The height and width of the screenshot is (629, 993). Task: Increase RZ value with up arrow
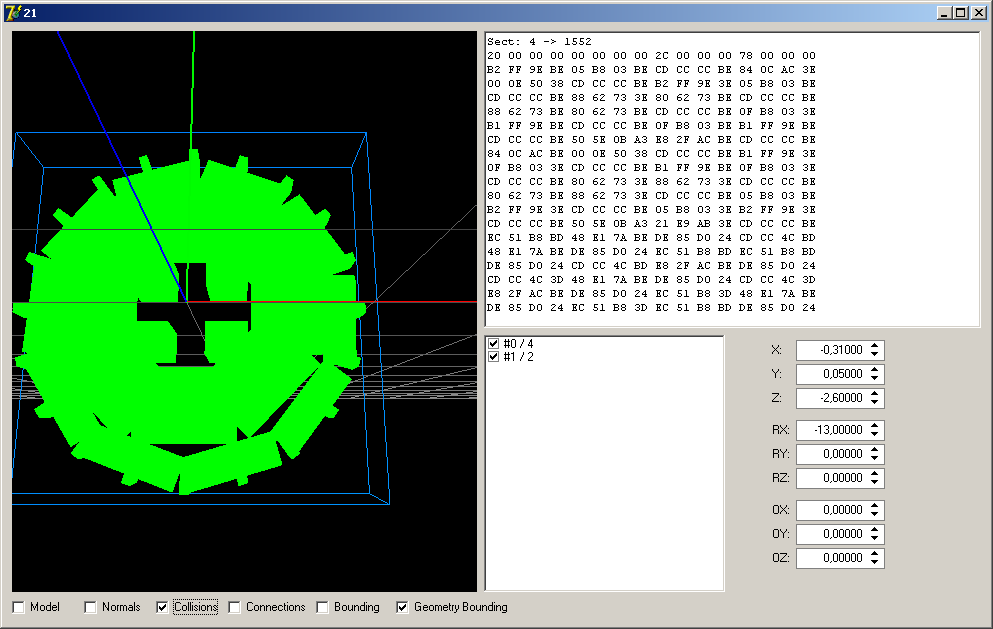[875, 473]
